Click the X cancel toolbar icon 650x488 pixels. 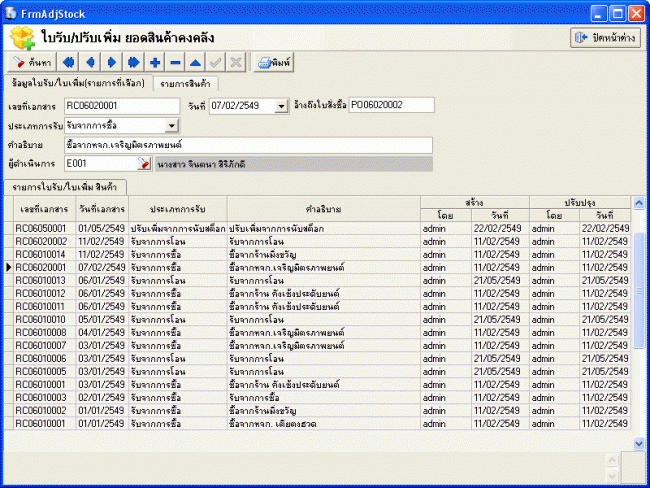(236, 63)
